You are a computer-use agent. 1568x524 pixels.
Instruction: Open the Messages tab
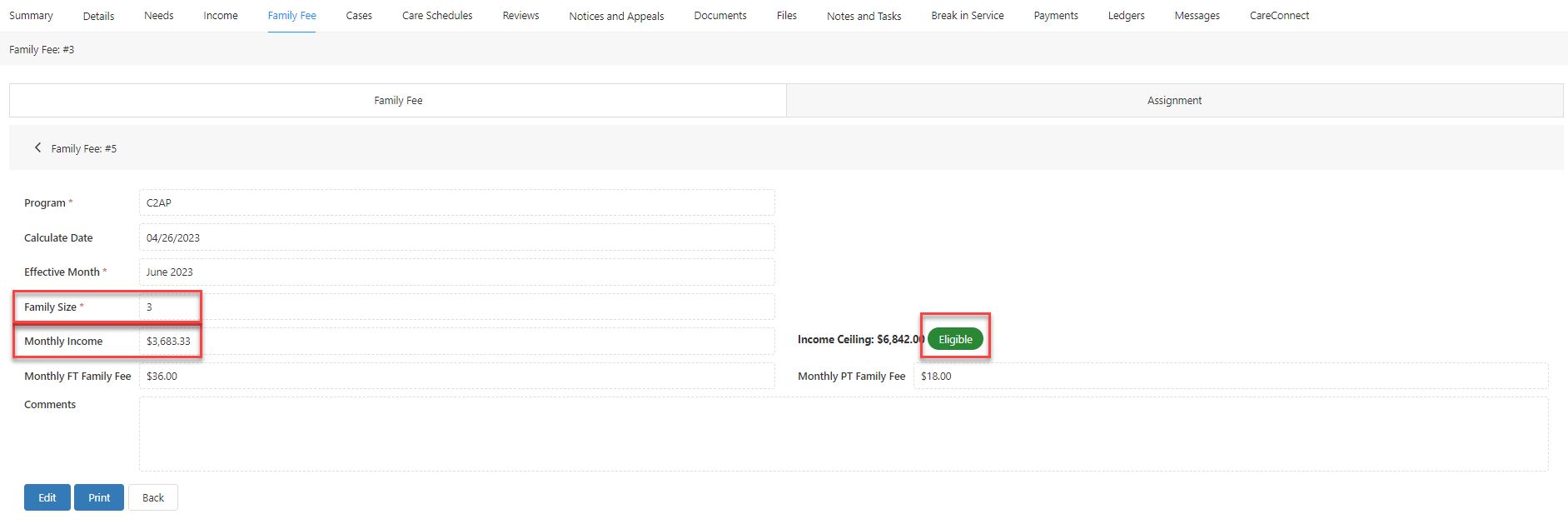tap(1197, 16)
